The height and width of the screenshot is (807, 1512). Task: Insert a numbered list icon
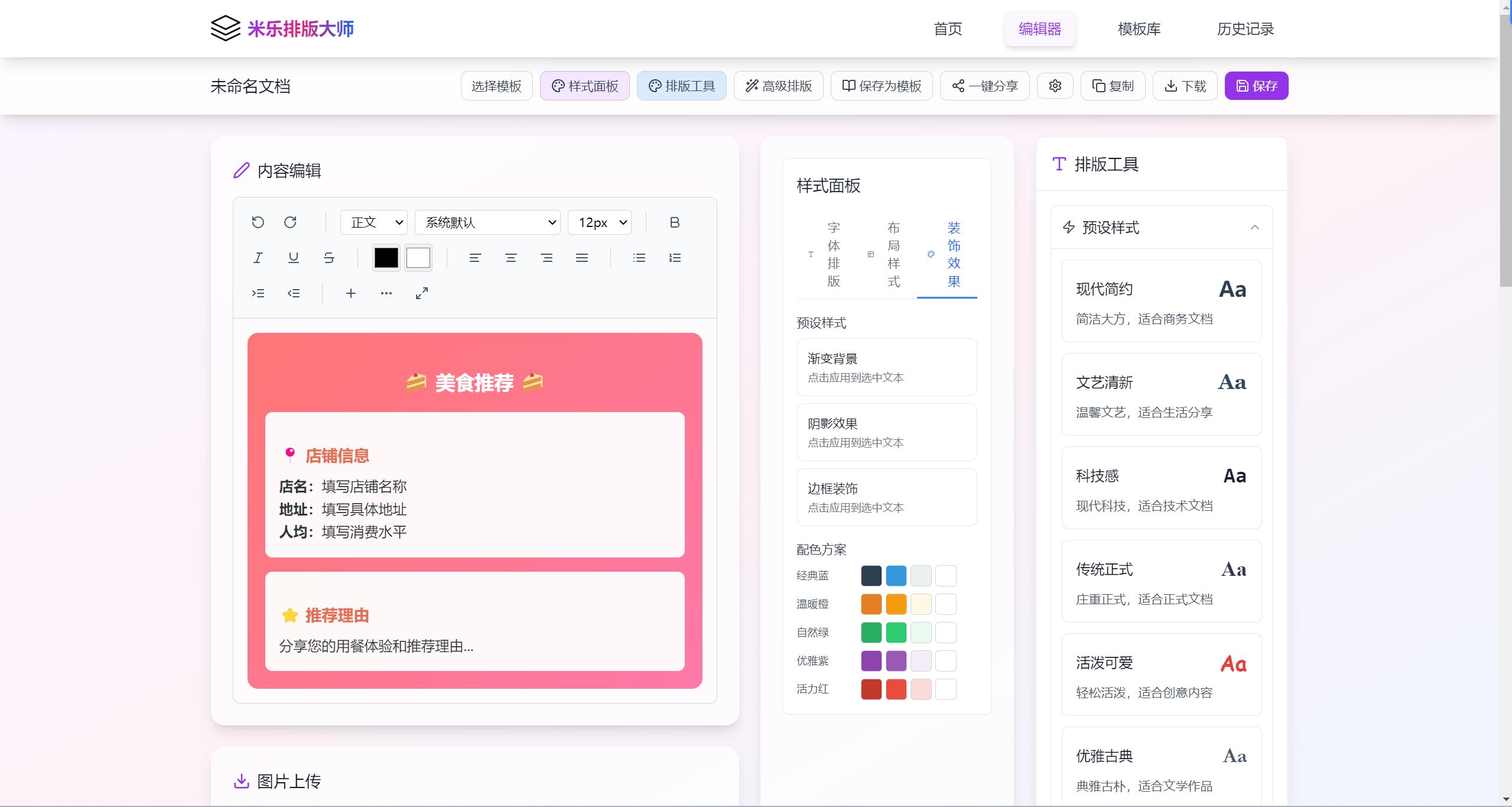675,258
